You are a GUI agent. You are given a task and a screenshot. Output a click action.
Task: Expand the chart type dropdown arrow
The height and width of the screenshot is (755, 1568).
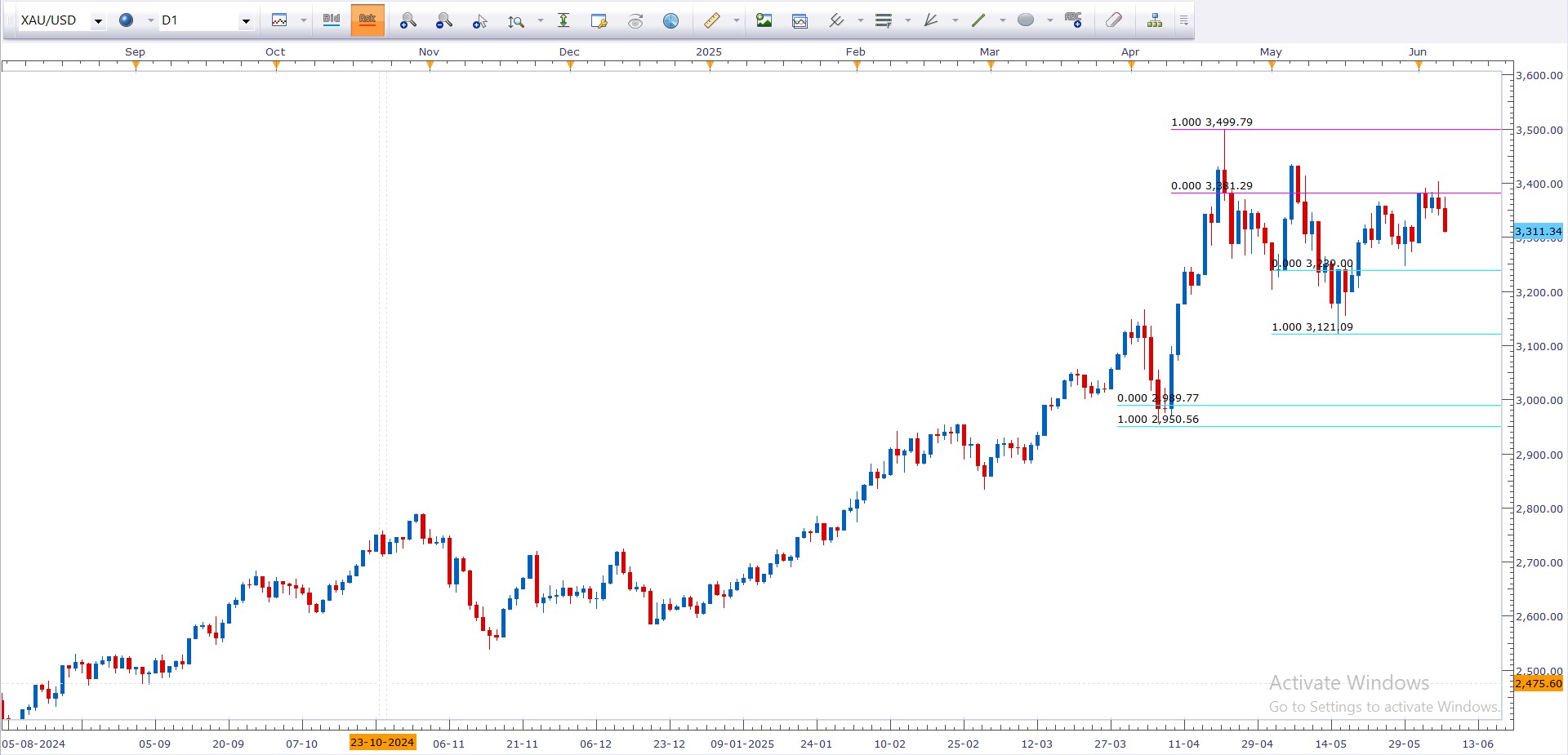tap(303, 20)
